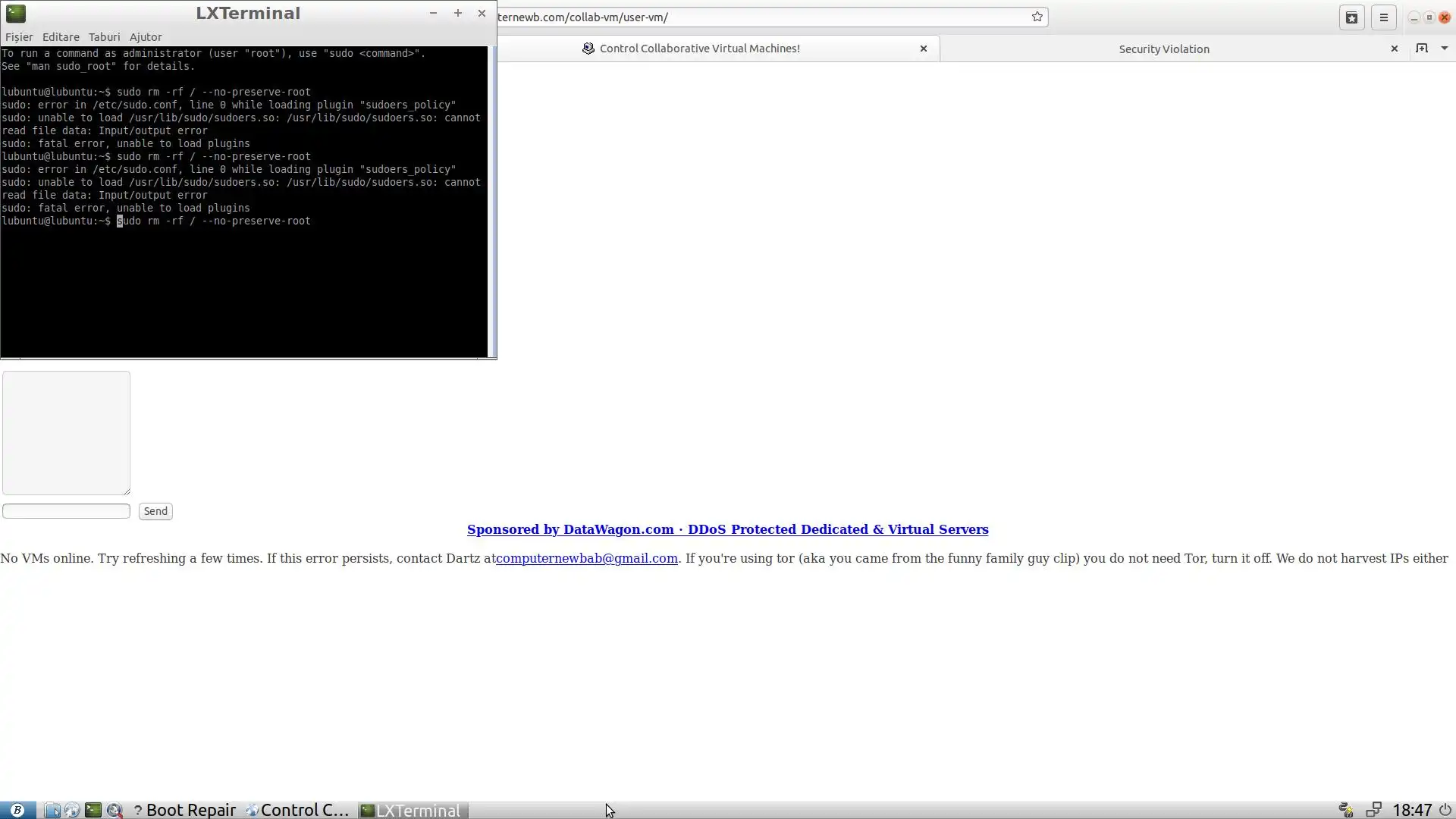The height and width of the screenshot is (819, 1456).
Task: Focus the chat message input field
Action: tap(66, 511)
